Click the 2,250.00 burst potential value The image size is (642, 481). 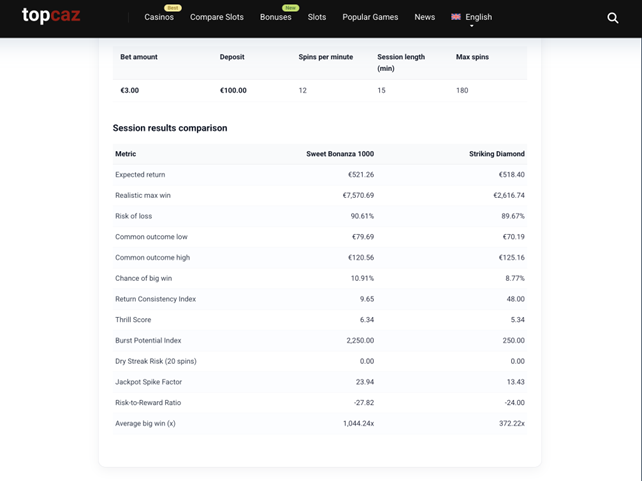[x=360, y=341]
